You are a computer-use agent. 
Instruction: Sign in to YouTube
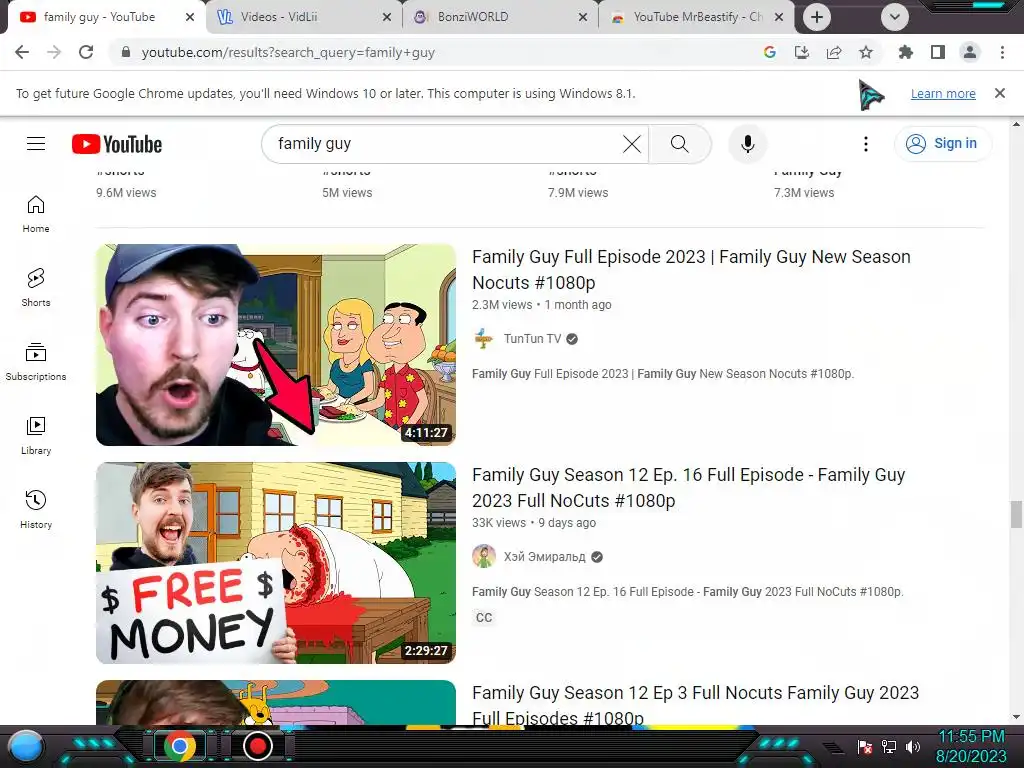[942, 144]
